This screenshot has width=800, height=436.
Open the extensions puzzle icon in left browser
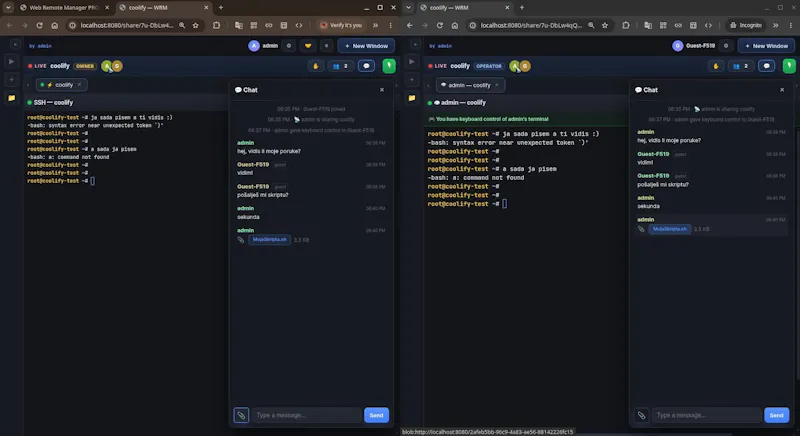pyautogui.click(x=216, y=25)
